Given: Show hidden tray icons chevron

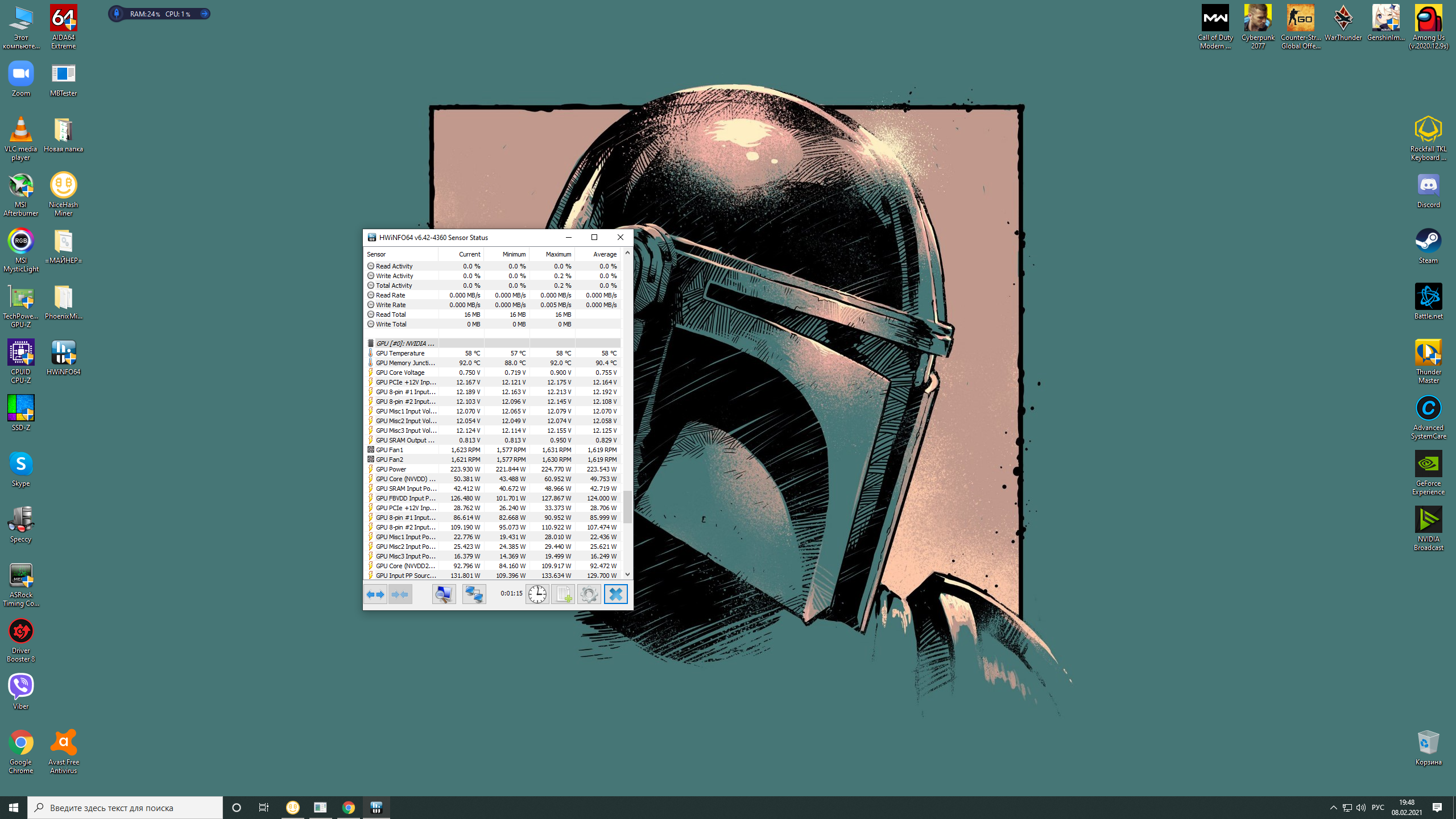Looking at the screenshot, I should [1333, 808].
